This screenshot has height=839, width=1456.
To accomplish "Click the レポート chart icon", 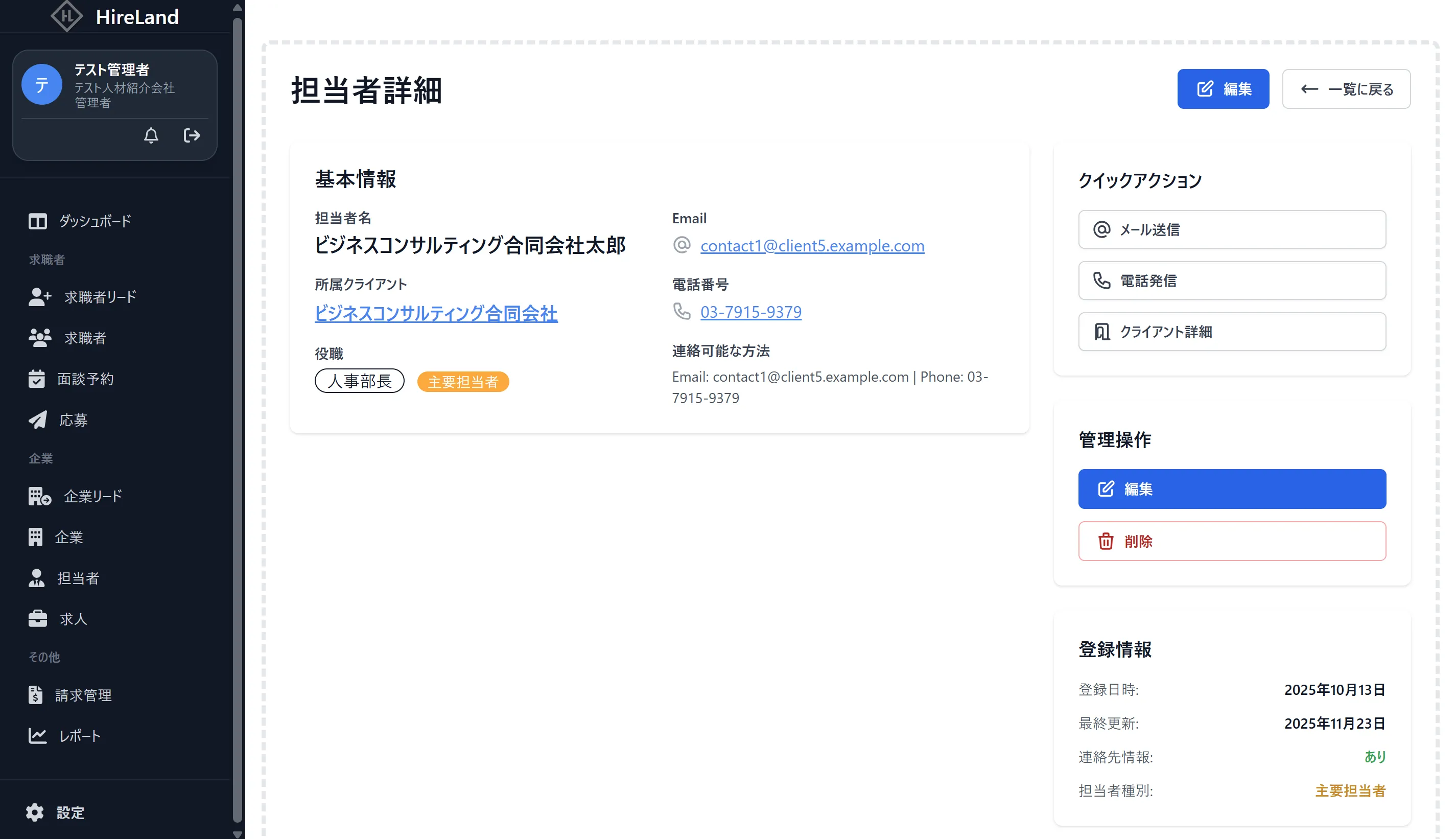I will 37,736.
